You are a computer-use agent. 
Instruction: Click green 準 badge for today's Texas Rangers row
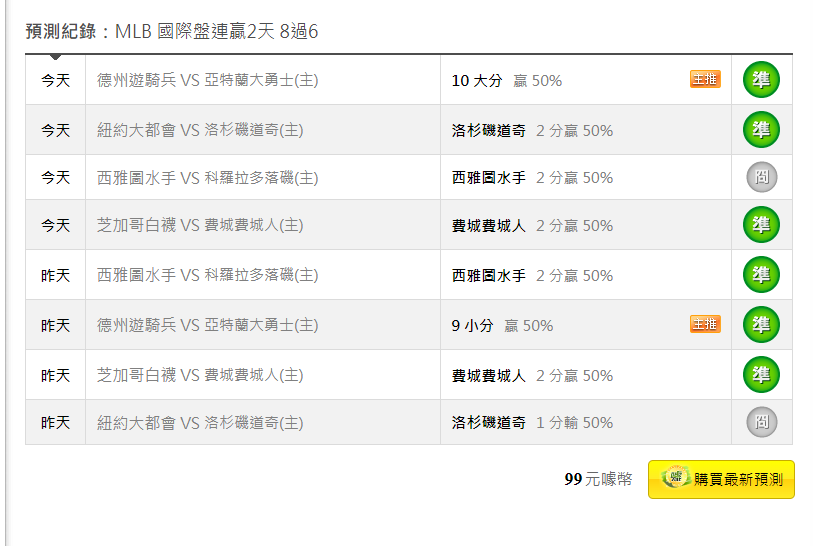click(x=761, y=80)
